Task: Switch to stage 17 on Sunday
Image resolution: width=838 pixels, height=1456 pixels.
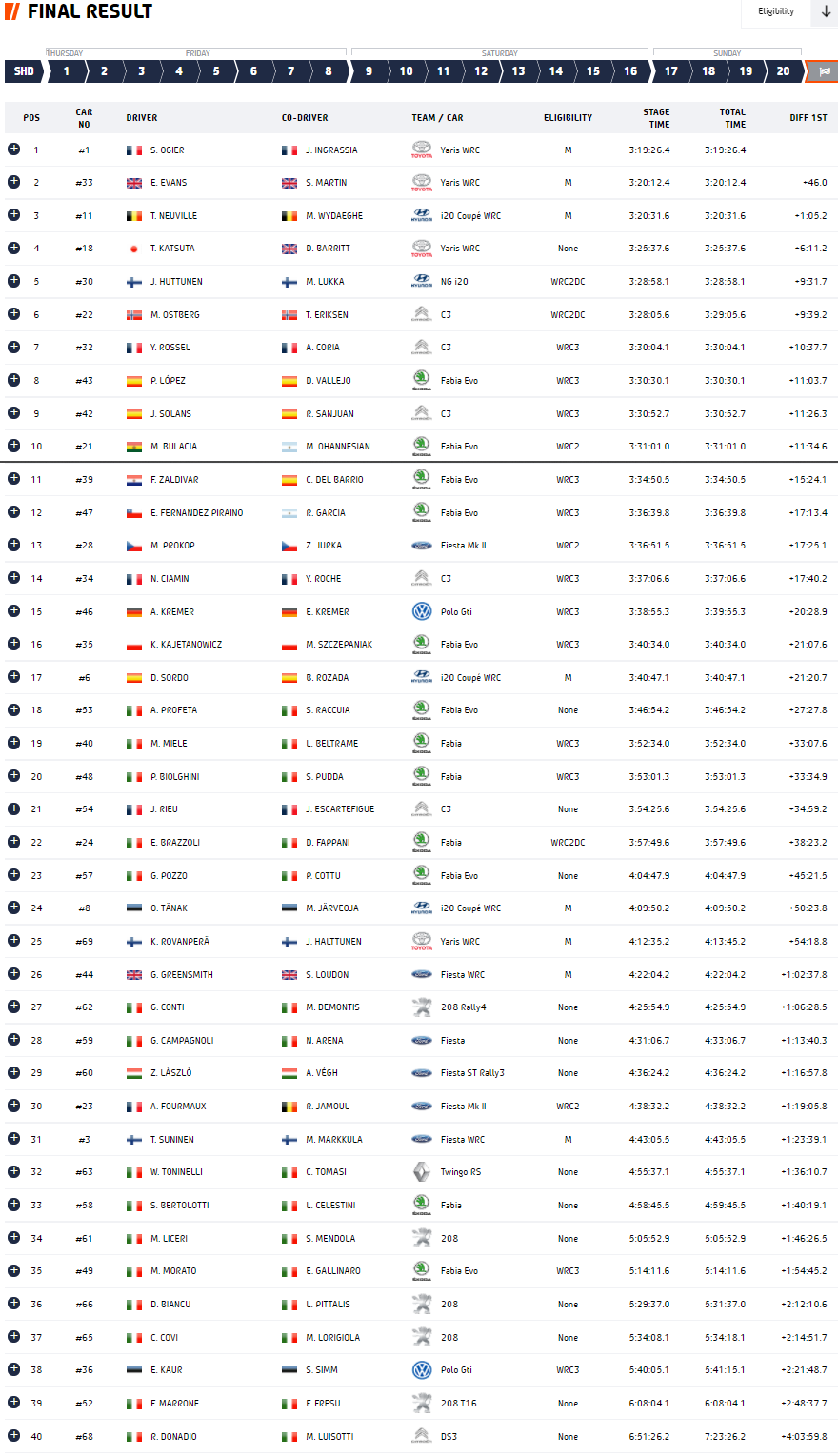Action: click(671, 70)
